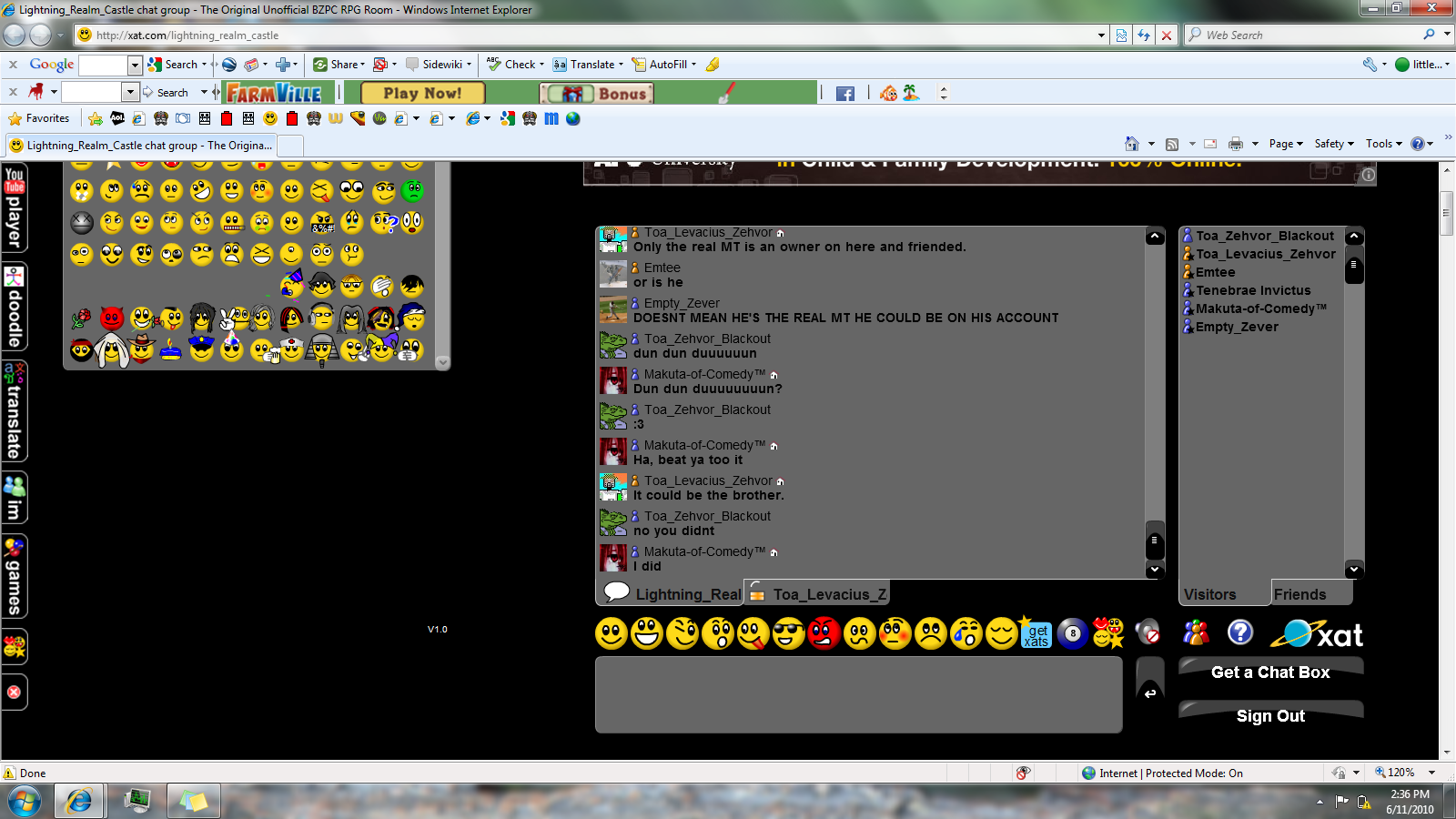Viewport: 1456px width, 819px height.
Task: Switch to the Lightning_Real chat tab
Action: [672, 592]
